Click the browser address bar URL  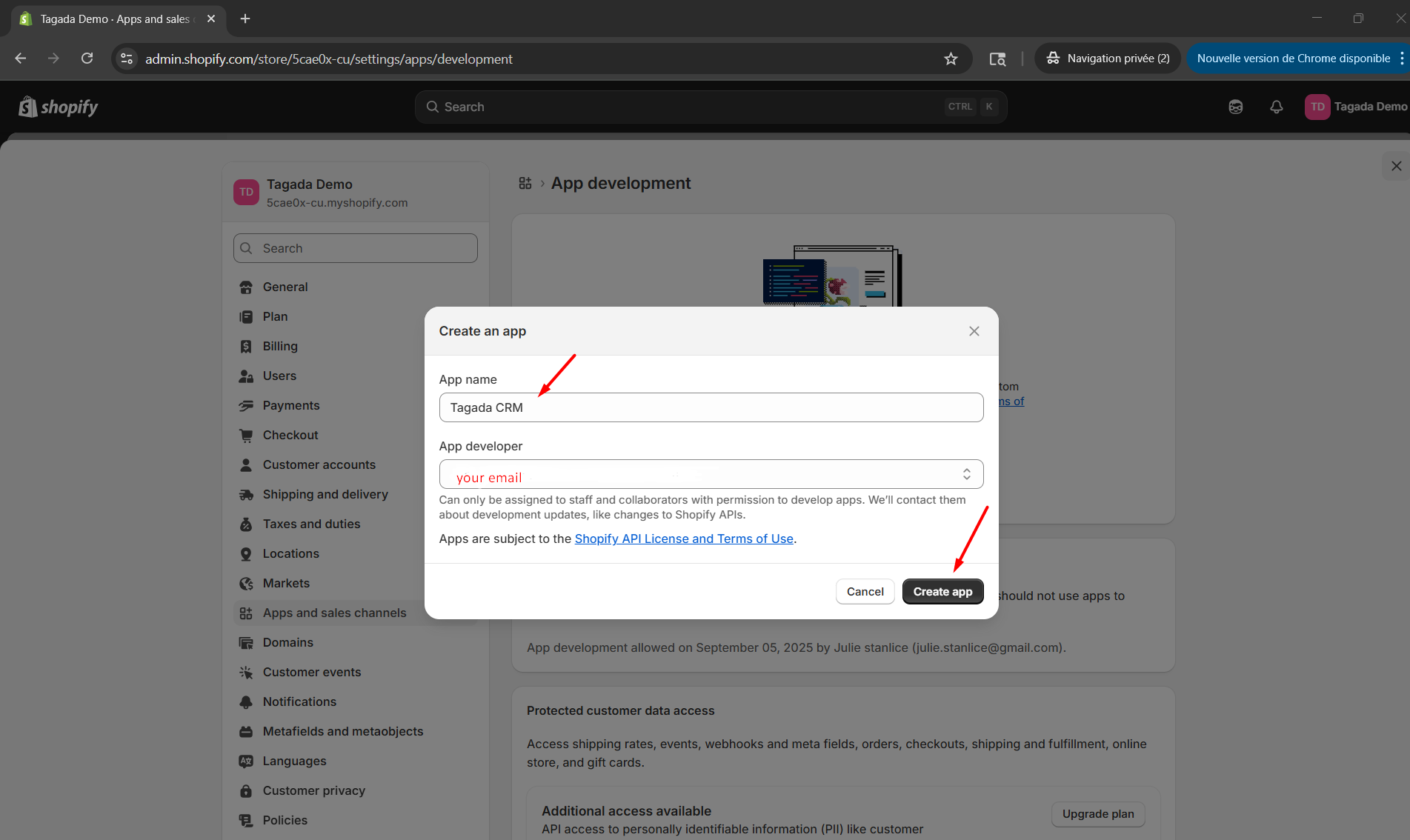tap(329, 59)
